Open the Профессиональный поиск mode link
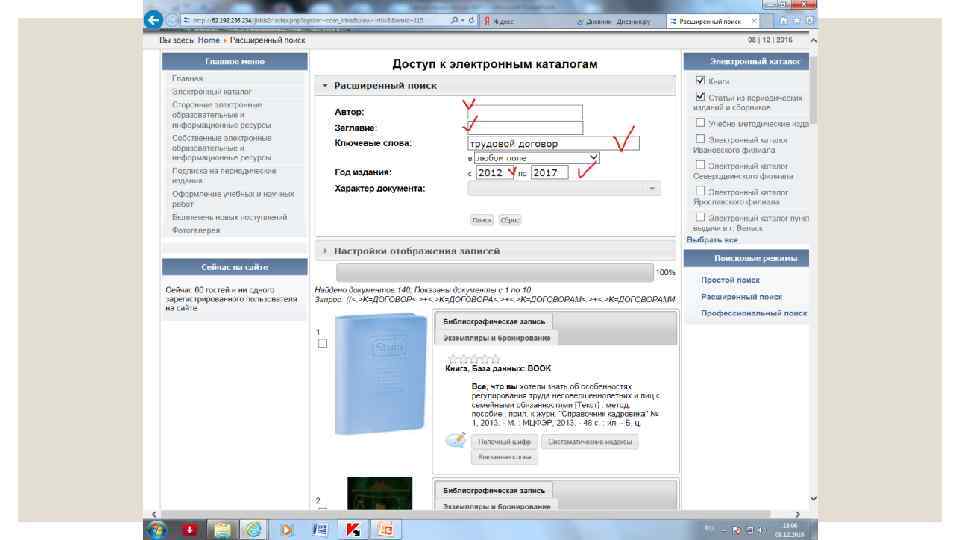The height and width of the screenshot is (540, 960). pos(754,313)
